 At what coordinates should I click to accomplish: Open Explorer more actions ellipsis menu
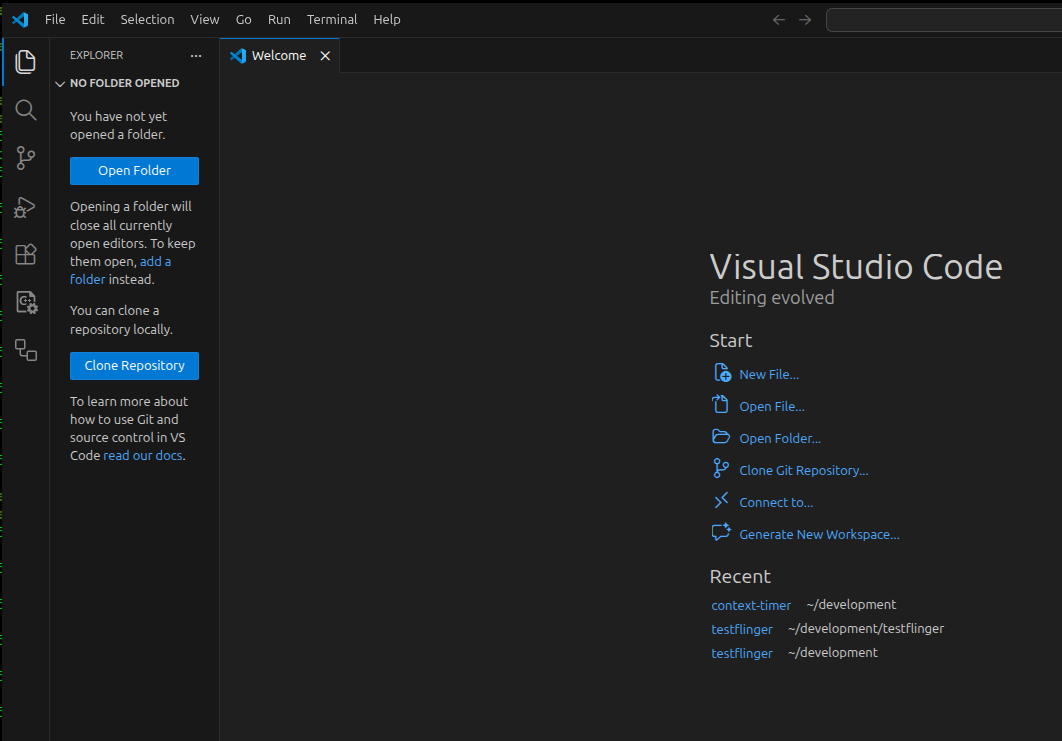click(x=196, y=56)
